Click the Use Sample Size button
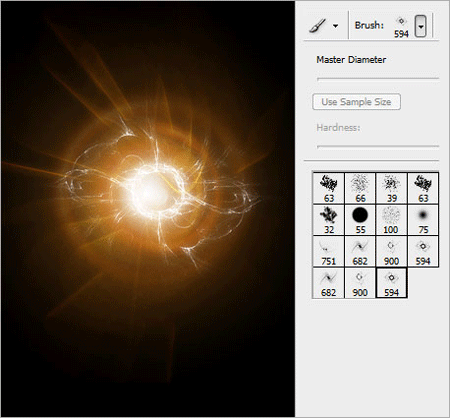450x418 pixels. [356, 102]
